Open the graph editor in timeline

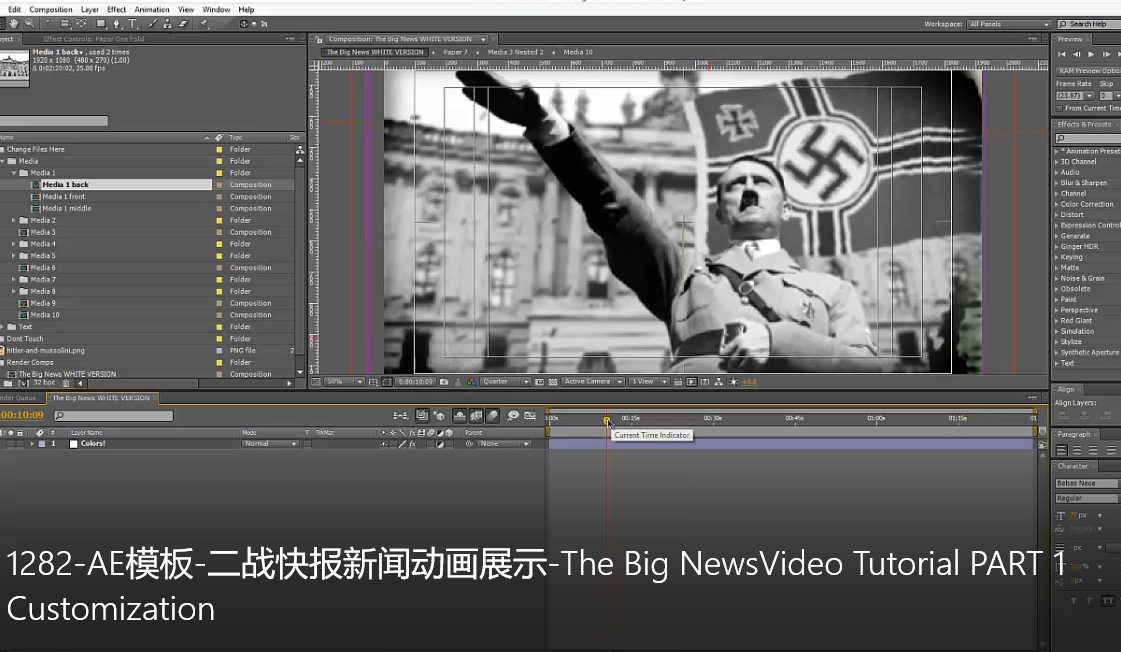(530, 415)
